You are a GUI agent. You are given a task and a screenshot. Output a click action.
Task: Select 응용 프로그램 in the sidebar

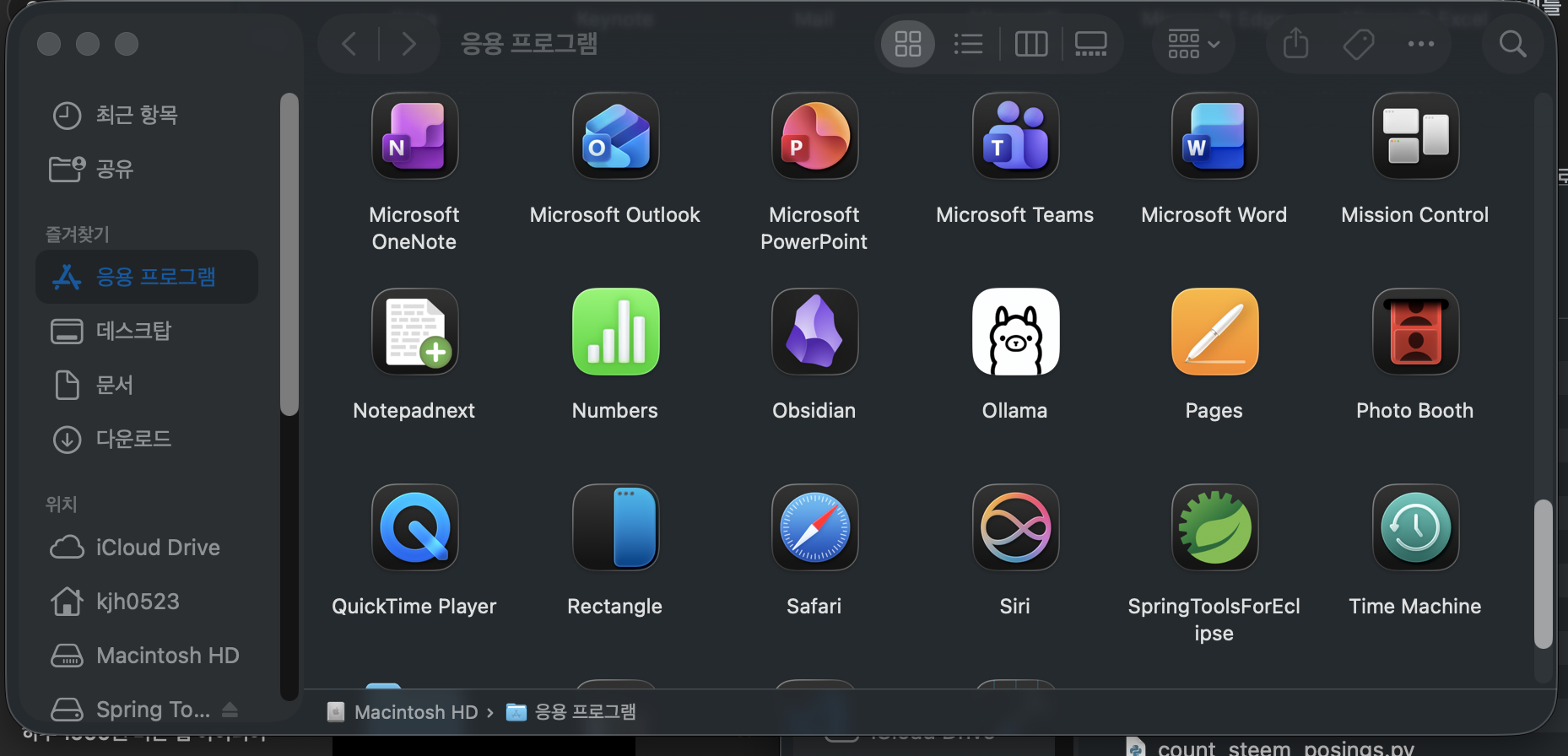pyautogui.click(x=147, y=277)
